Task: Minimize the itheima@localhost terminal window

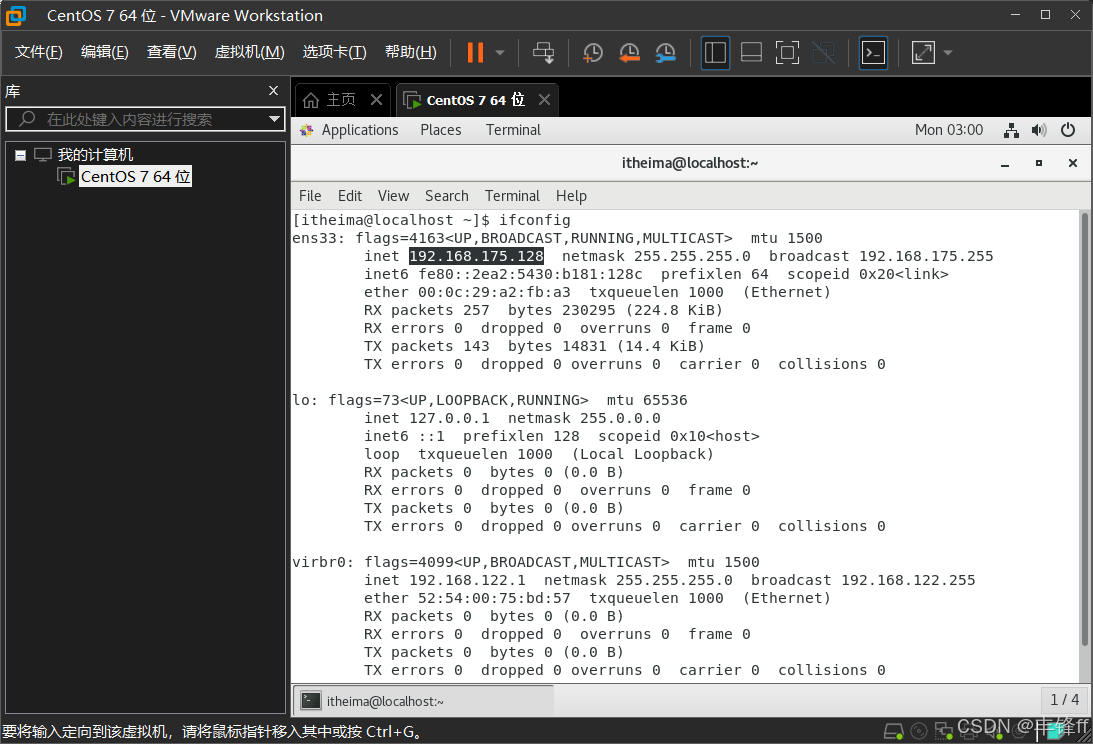Action: click(x=1005, y=163)
